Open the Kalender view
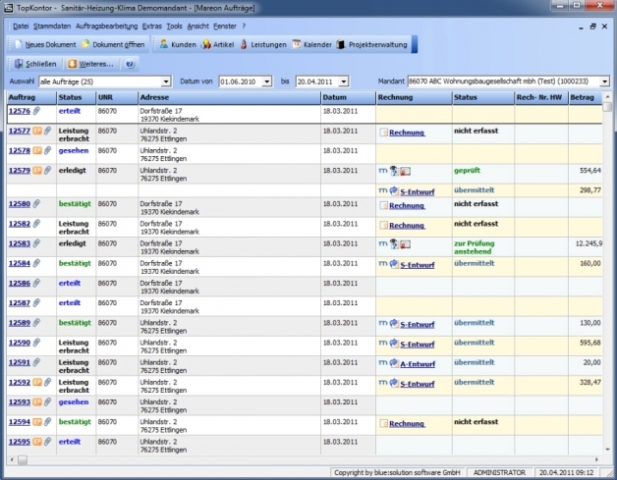Viewport: 617px width, 480px height. (x=311, y=45)
